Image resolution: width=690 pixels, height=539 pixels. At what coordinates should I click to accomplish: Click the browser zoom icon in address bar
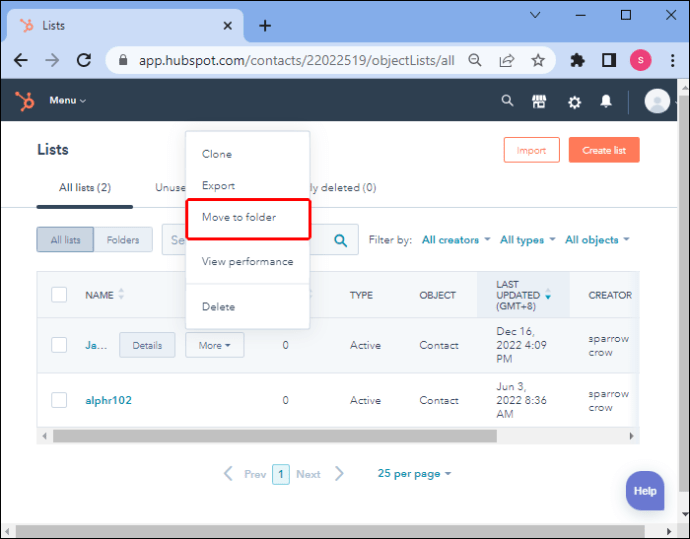click(x=474, y=60)
